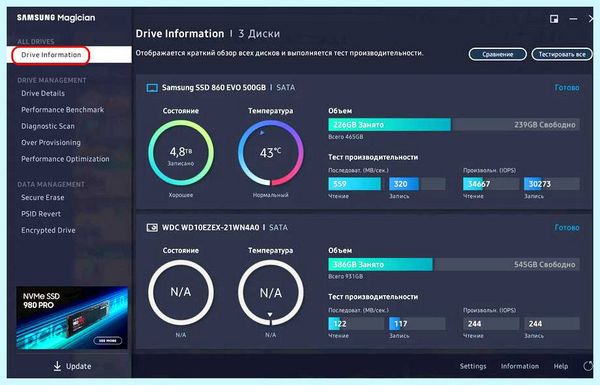Click the SEE MORE button on 980 PRO ad
Image resolution: width=600 pixels, height=385 pixels.
[108, 340]
